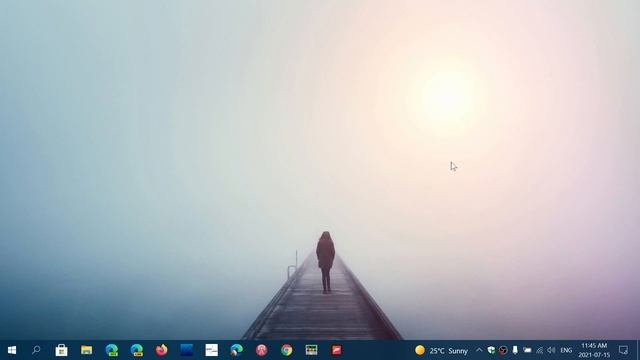Open the white tile taskbar app
Image resolution: width=640 pixels, height=360 pixels.
tap(211, 350)
